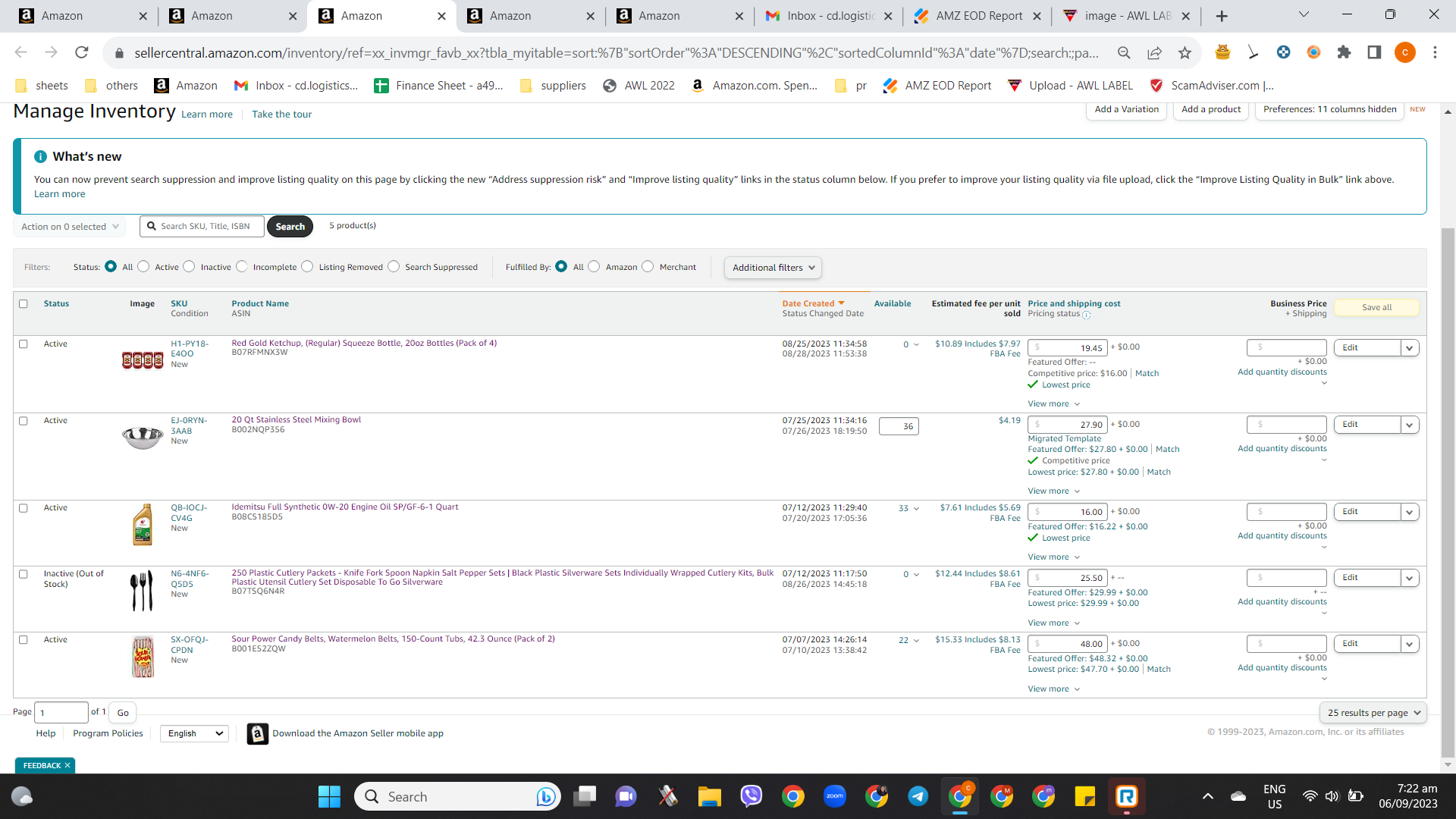Select the Active status radio filter

(143, 266)
